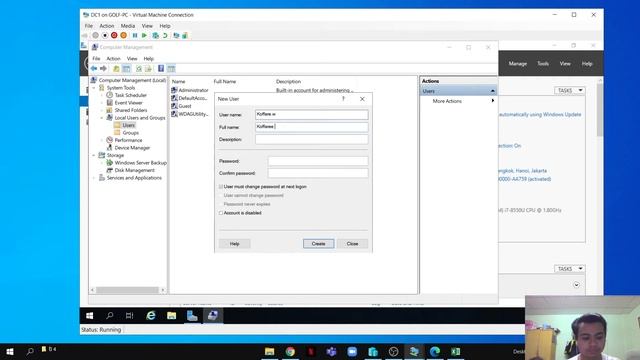640x360 pixels.
Task: Open Internet Explorer in the VM taskbar
Action: tap(151, 316)
